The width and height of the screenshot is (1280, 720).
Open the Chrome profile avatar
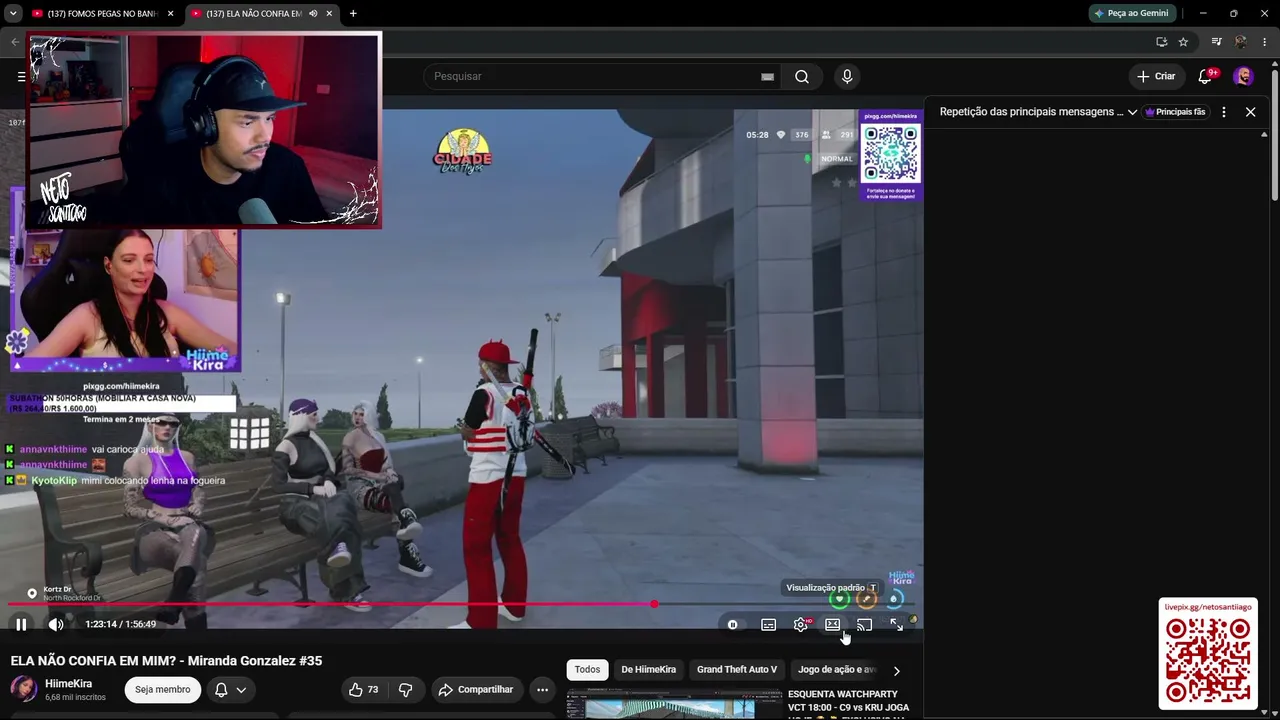[x=1241, y=42]
